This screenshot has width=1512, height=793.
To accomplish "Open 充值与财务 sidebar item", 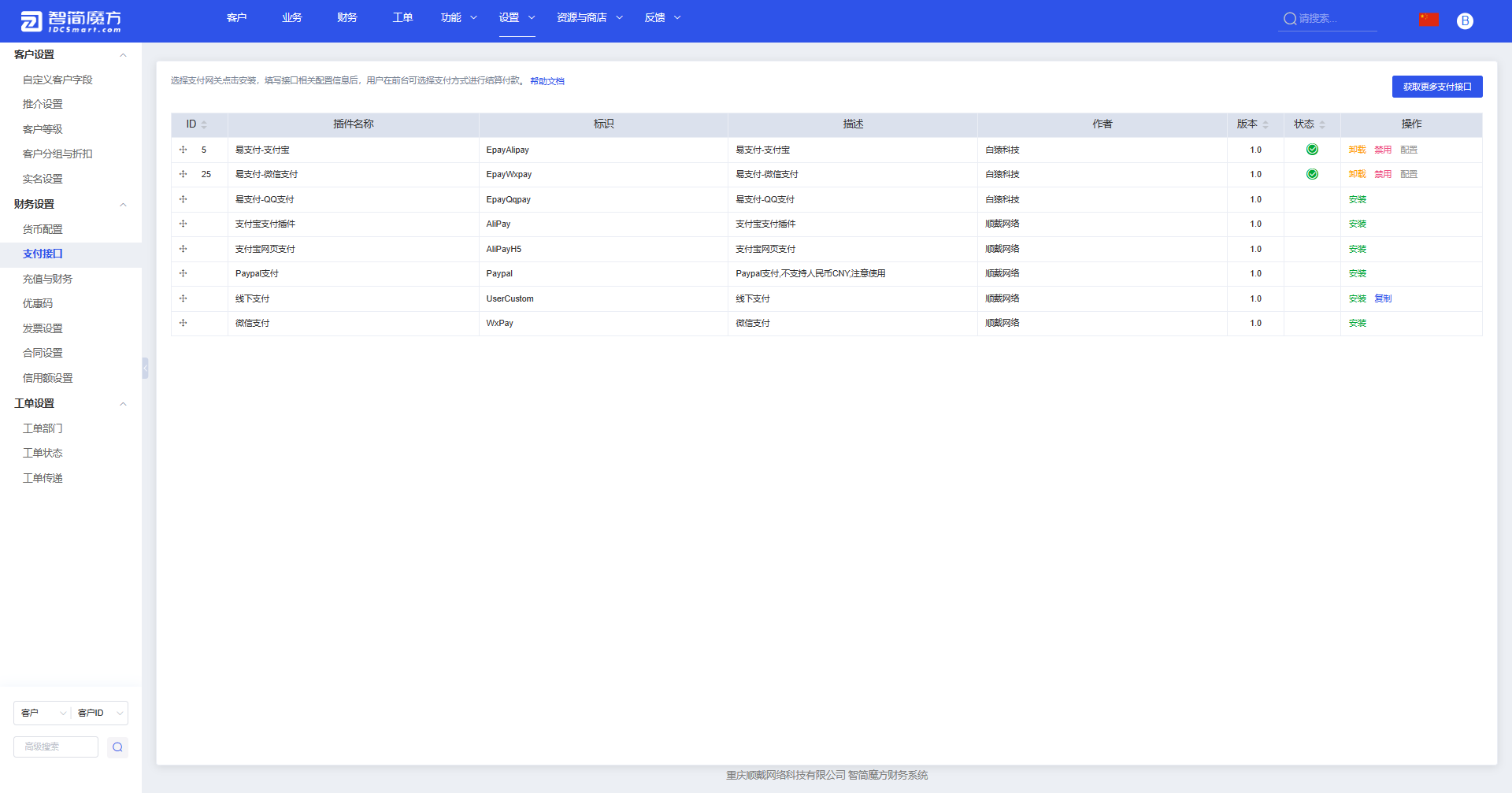I will pos(47,279).
